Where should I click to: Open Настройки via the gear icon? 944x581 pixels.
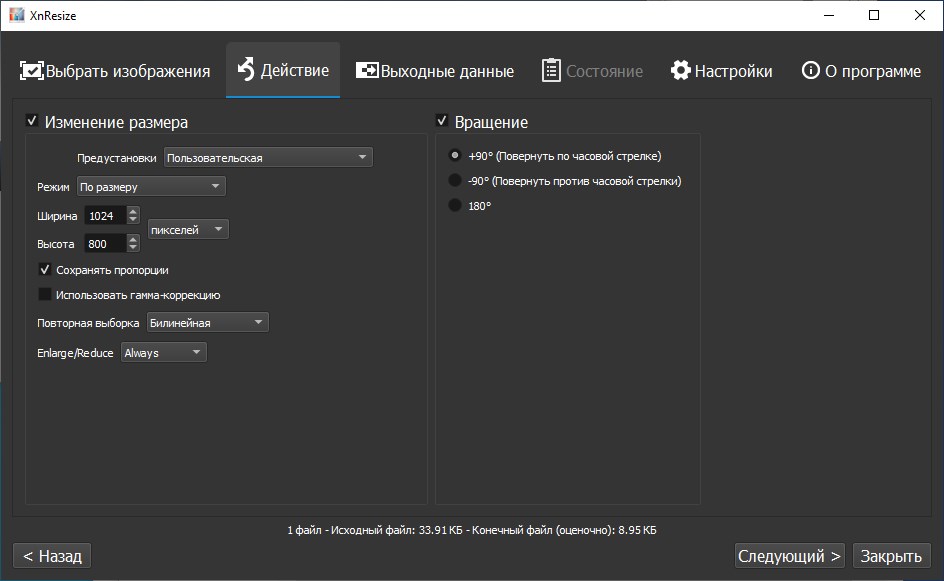[680, 70]
